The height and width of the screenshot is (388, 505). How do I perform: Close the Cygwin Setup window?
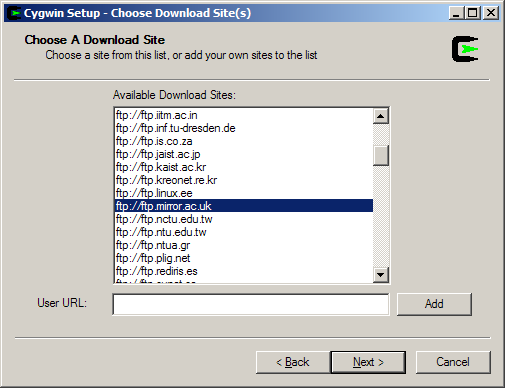[x=491, y=13]
